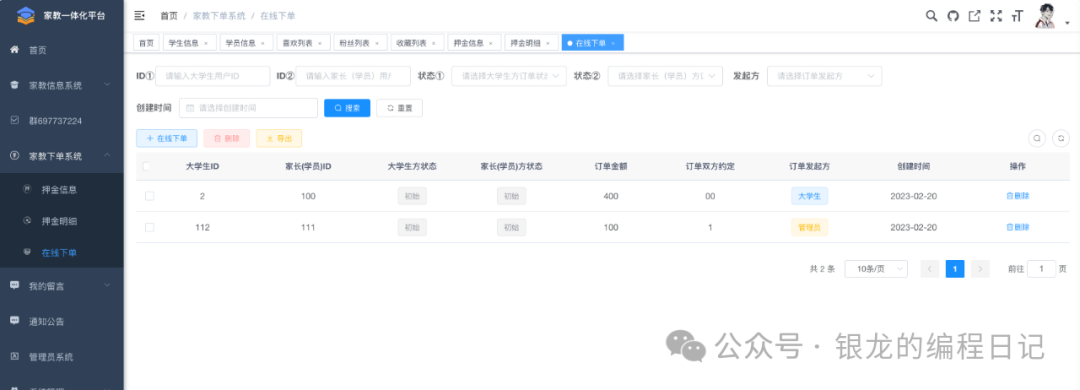Screen dimensions: 1080x390
Task: Click the 管理员系统 sidebar icon
Action: [14, 356]
